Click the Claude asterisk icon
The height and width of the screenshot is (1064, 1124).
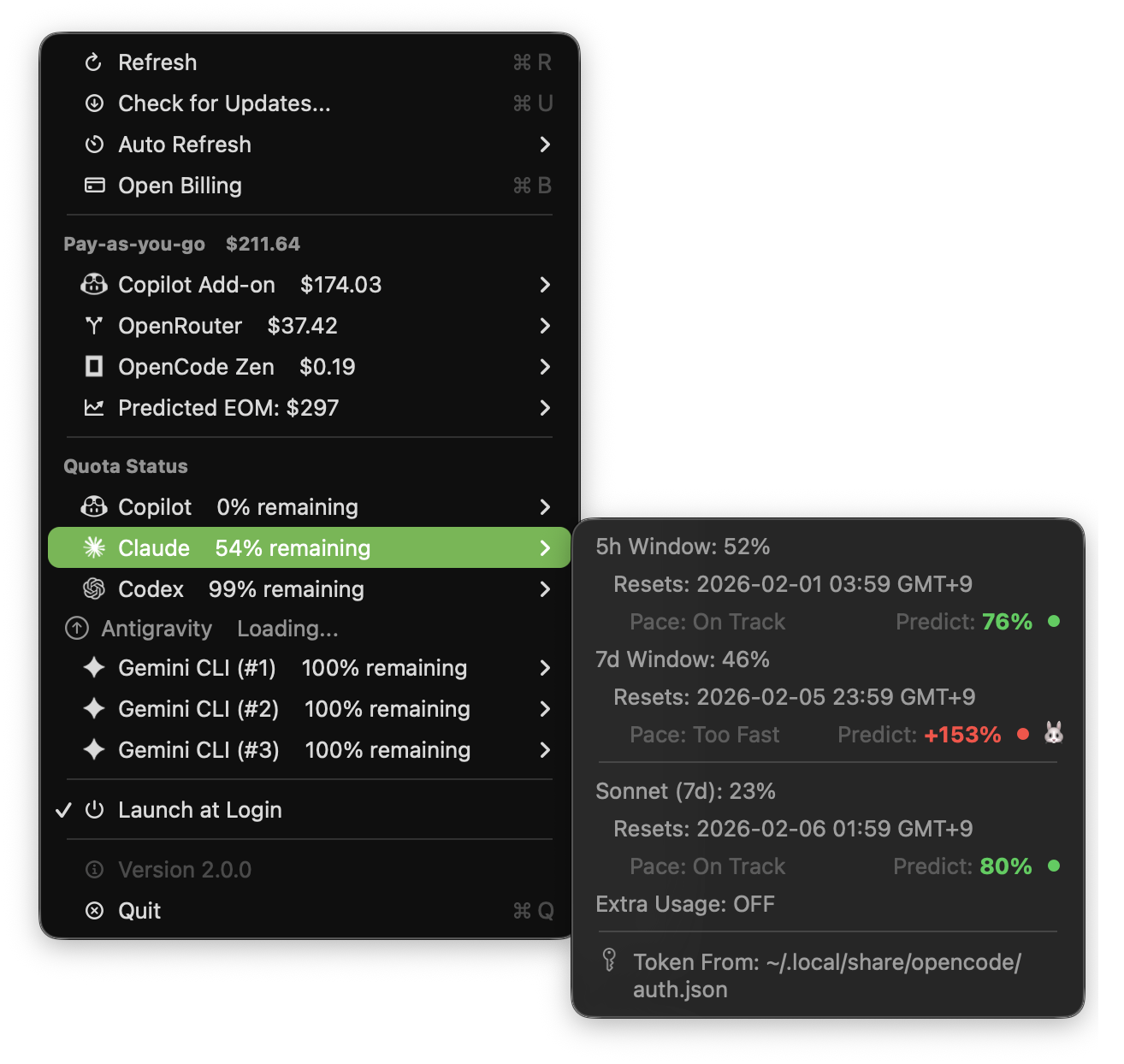click(x=94, y=547)
